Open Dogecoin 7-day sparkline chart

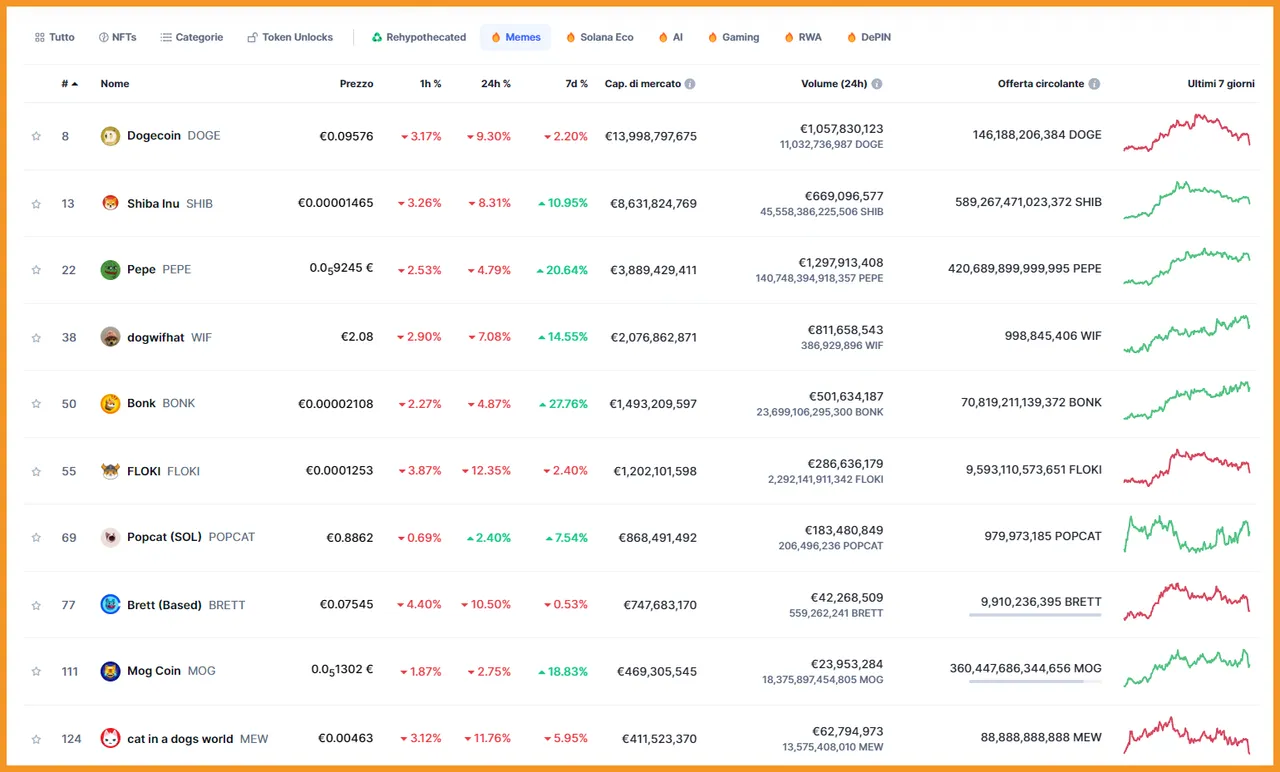(x=1187, y=134)
